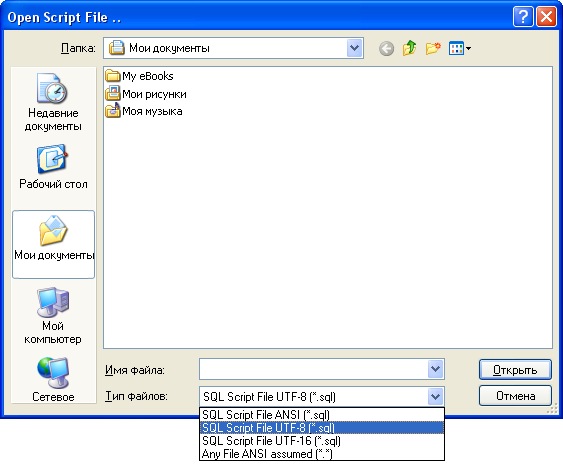Select the Мои рисунки folder icon

pyautogui.click(x=113, y=94)
